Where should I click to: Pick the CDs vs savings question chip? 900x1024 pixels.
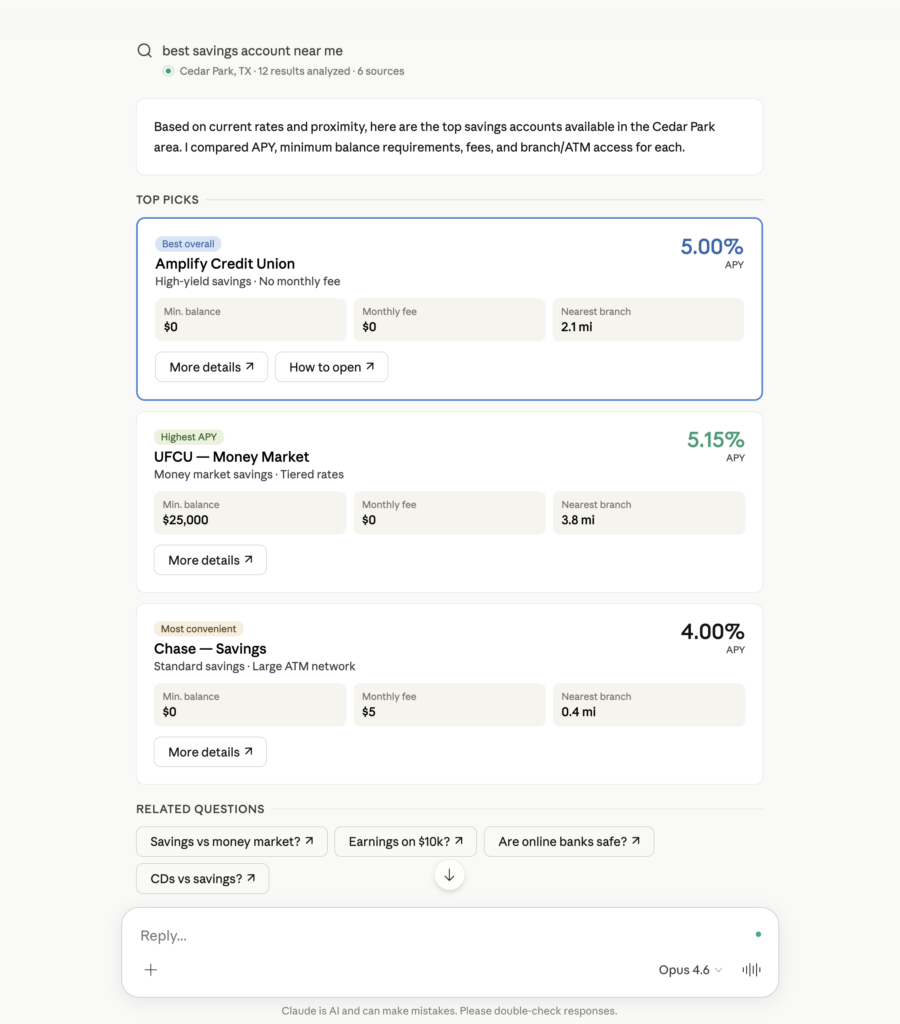pos(202,879)
